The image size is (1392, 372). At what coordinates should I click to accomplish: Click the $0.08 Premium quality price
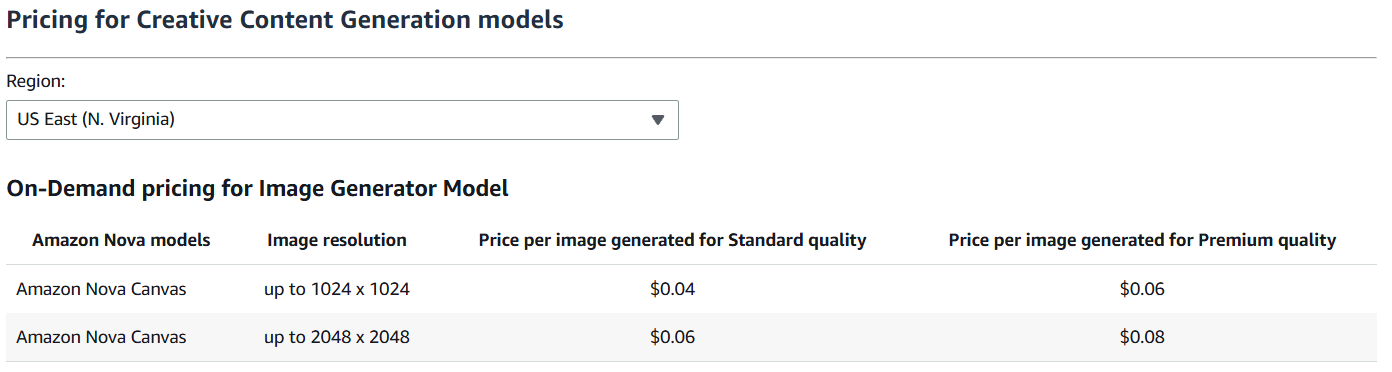[x=1142, y=337]
